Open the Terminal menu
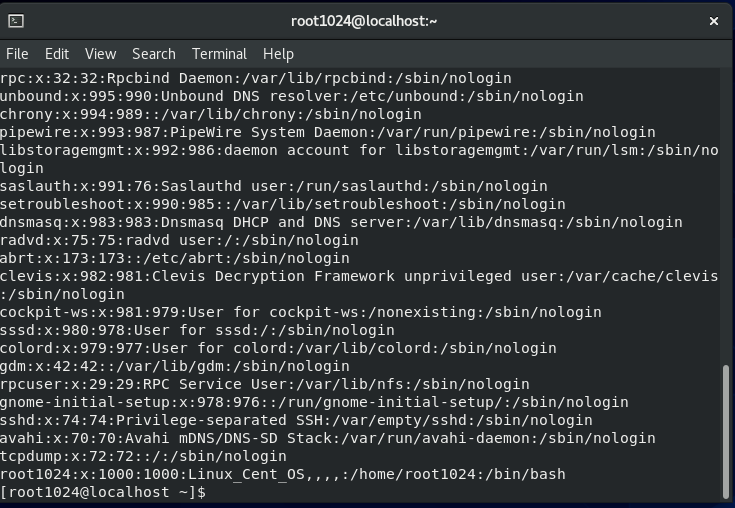735x508 pixels. tap(219, 54)
